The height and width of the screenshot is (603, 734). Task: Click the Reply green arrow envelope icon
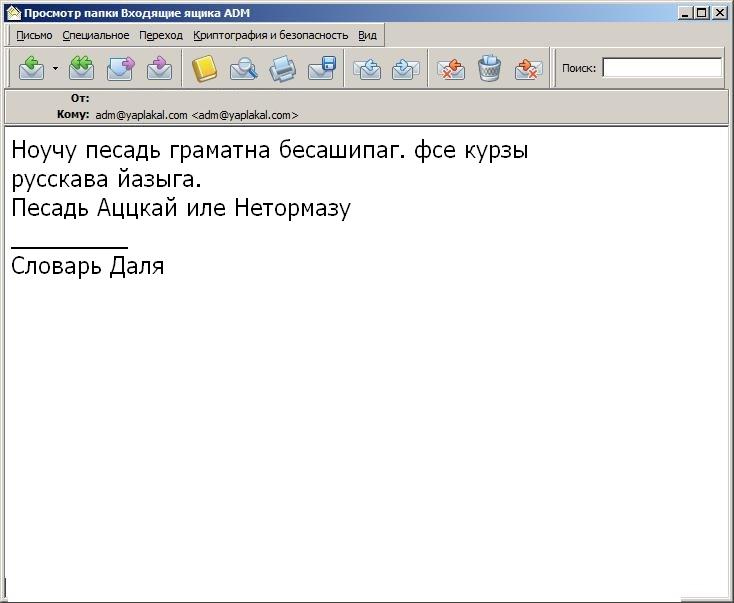[x=31, y=68]
